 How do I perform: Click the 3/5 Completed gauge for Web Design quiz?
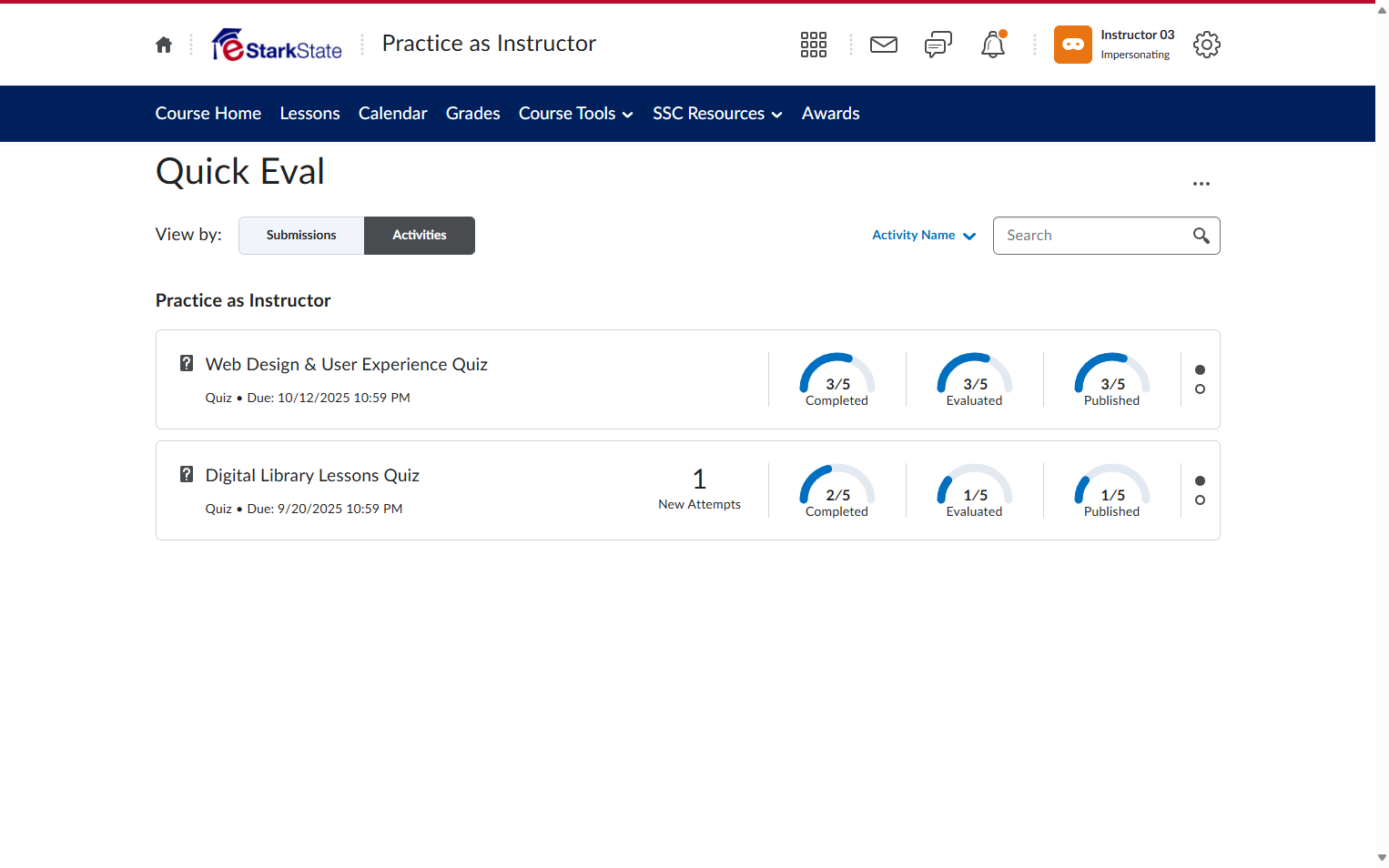point(837,379)
